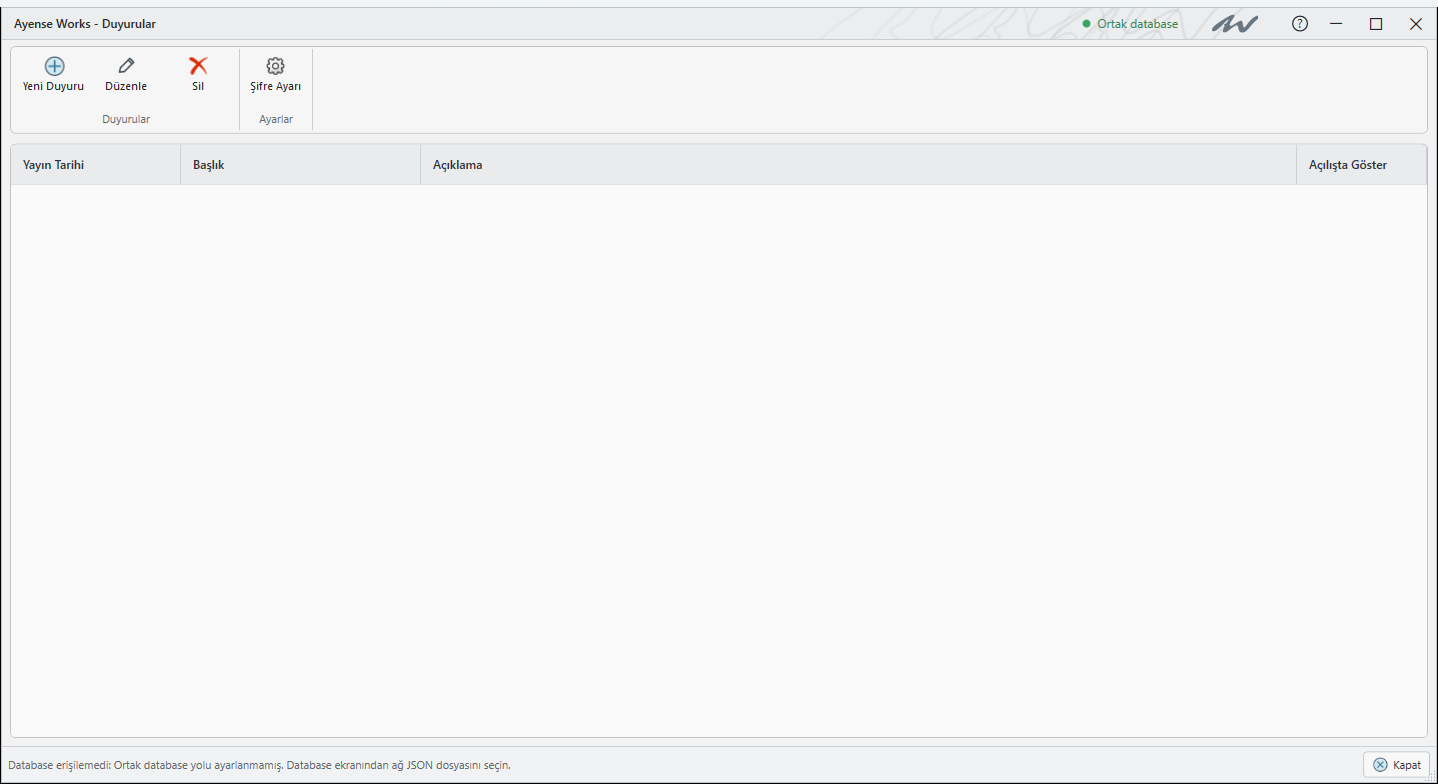Minimize the Ayense Works window
This screenshot has width=1438, height=784.
pyautogui.click(x=1336, y=24)
